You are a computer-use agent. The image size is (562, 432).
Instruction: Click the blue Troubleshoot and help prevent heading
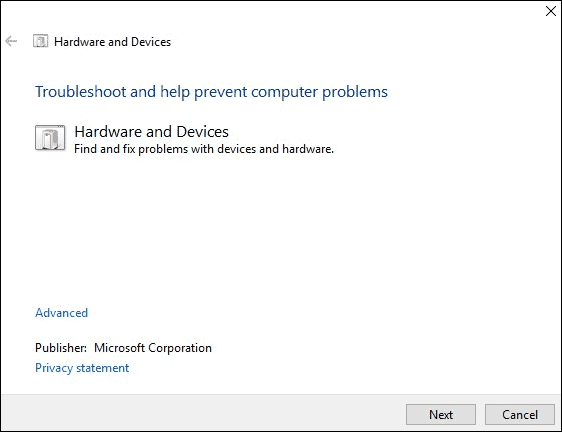click(211, 92)
